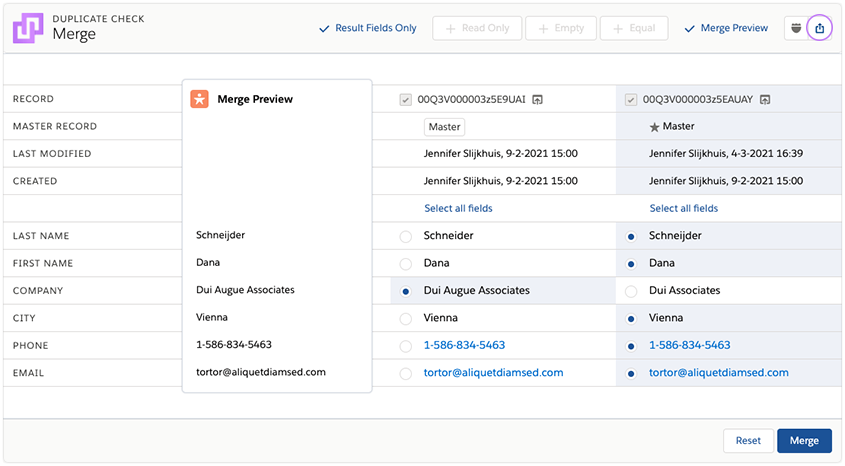Screen dimensions: 845x466
Task: Choose first record's first name Dana radio
Action: pyautogui.click(x=405, y=264)
